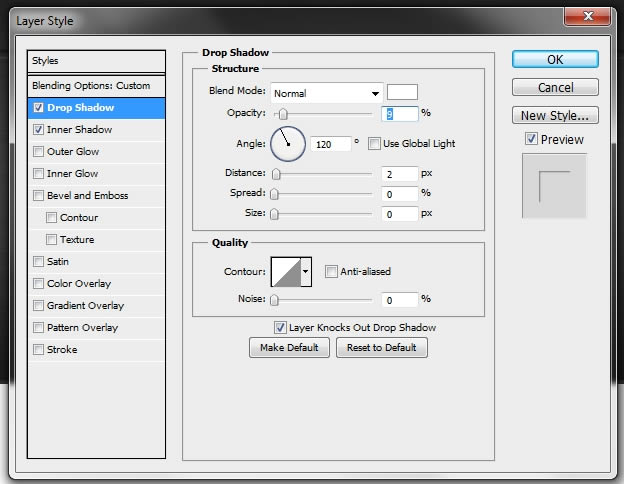Viewport: 624px width, 484px height.
Task: Click the style preview thumbnail
Action: click(554, 186)
